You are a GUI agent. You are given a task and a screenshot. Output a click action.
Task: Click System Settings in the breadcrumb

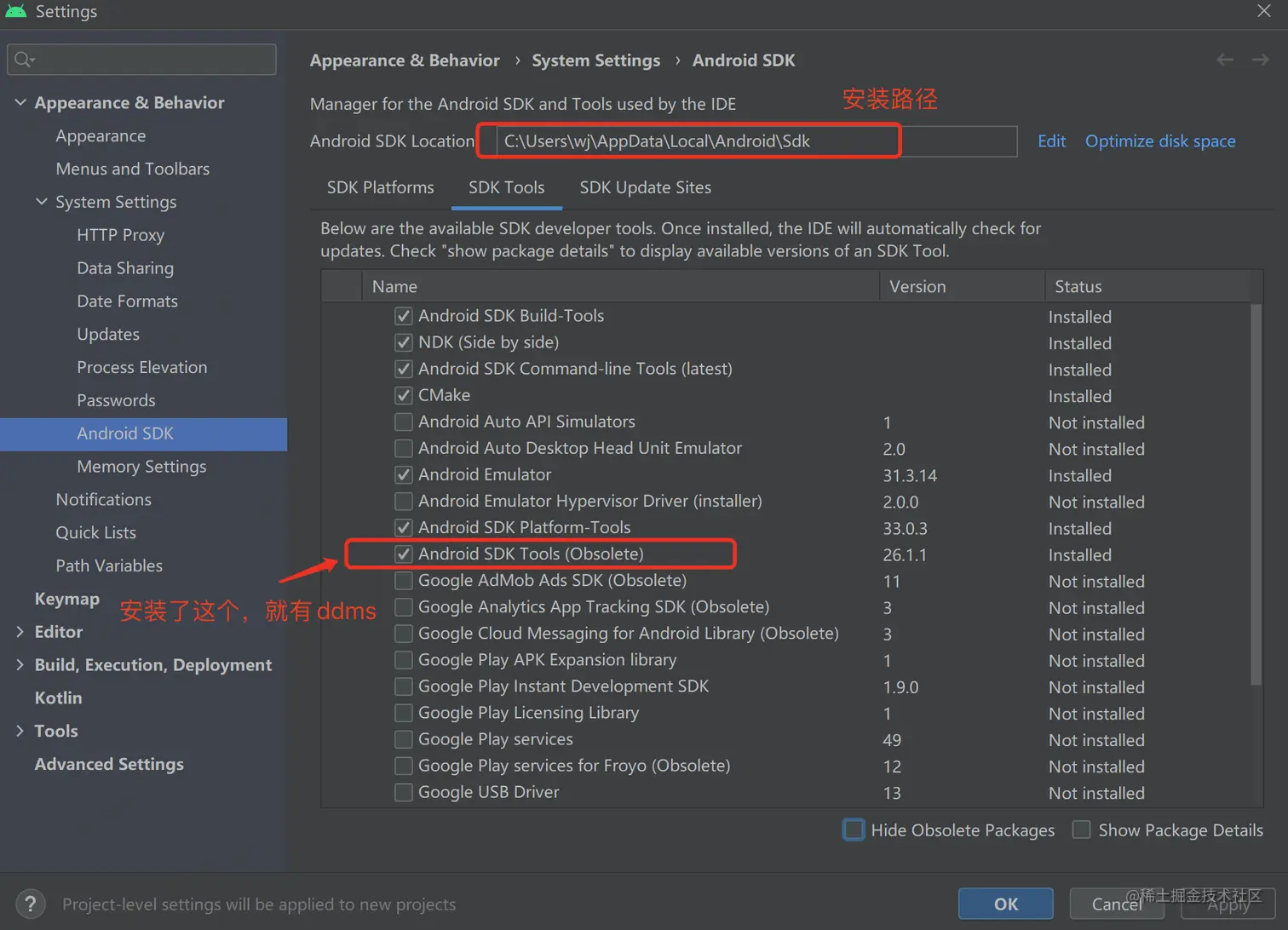tap(596, 60)
